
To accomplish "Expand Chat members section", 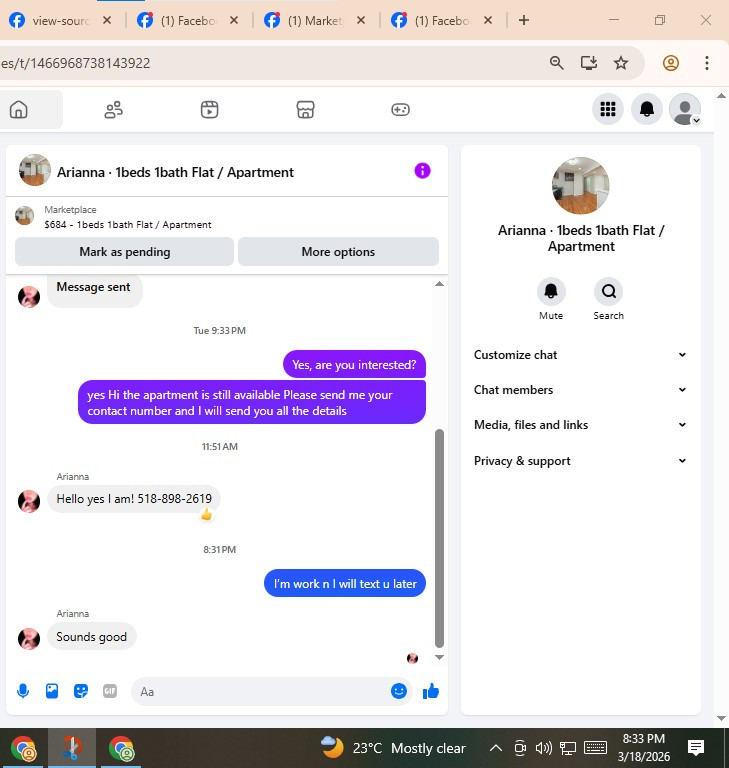I will point(580,389).
